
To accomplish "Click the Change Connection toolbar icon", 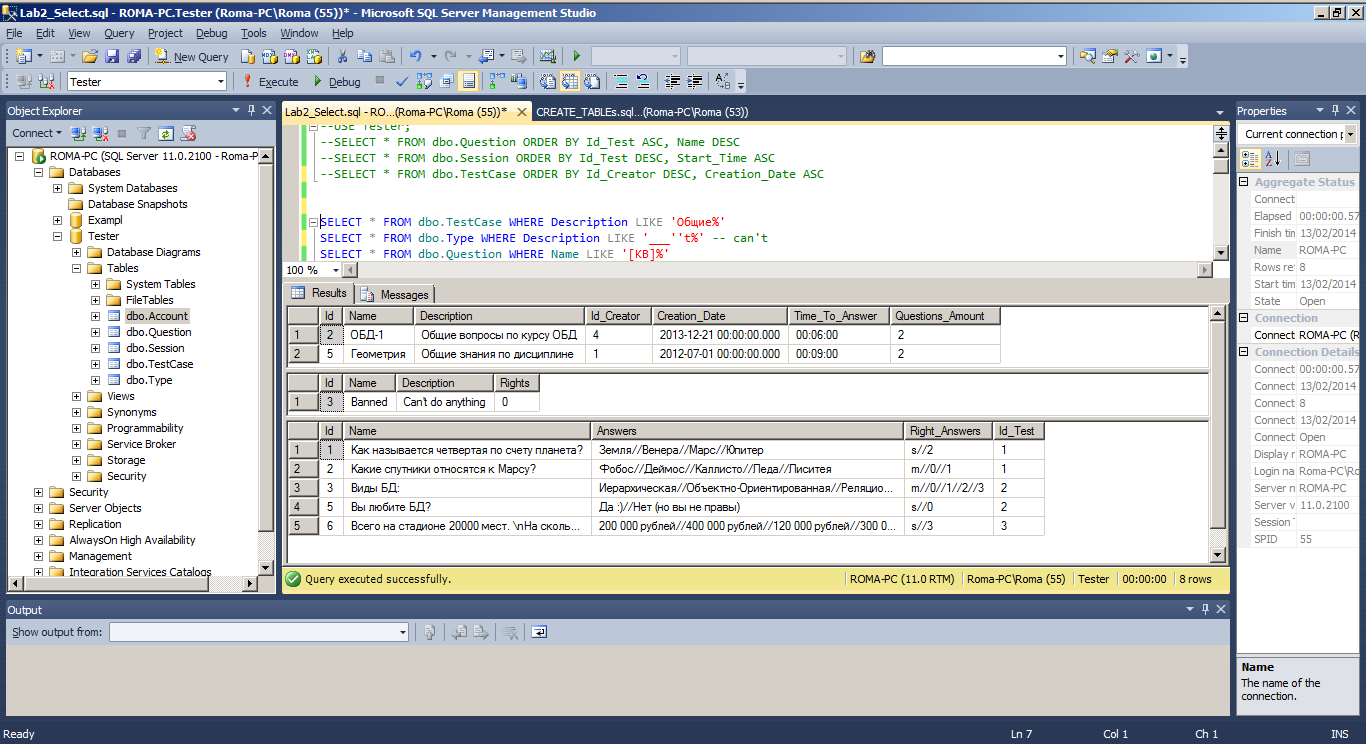I will coord(46,82).
